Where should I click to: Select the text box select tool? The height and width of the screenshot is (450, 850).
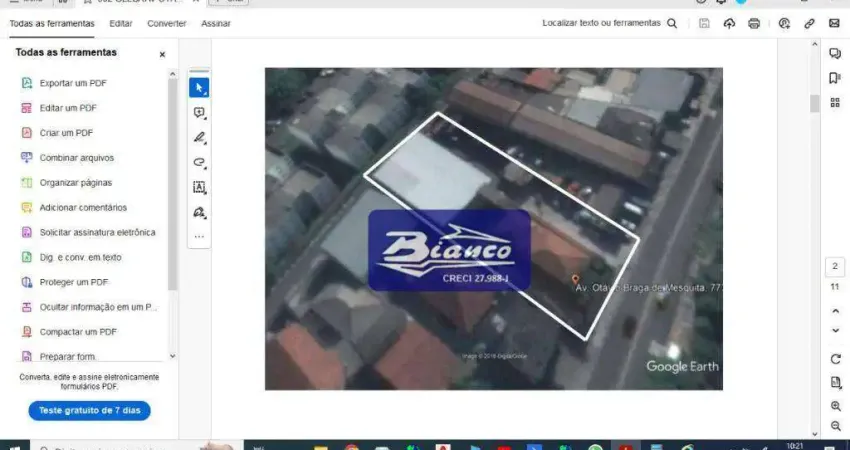(199, 187)
